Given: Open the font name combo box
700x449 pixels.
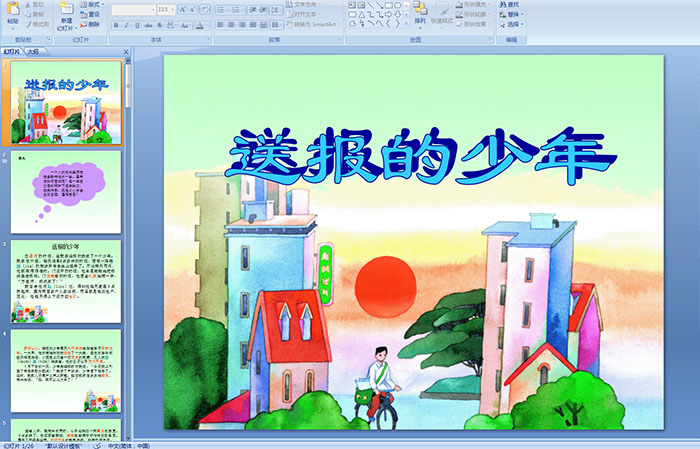Looking at the screenshot, I should point(133,9).
